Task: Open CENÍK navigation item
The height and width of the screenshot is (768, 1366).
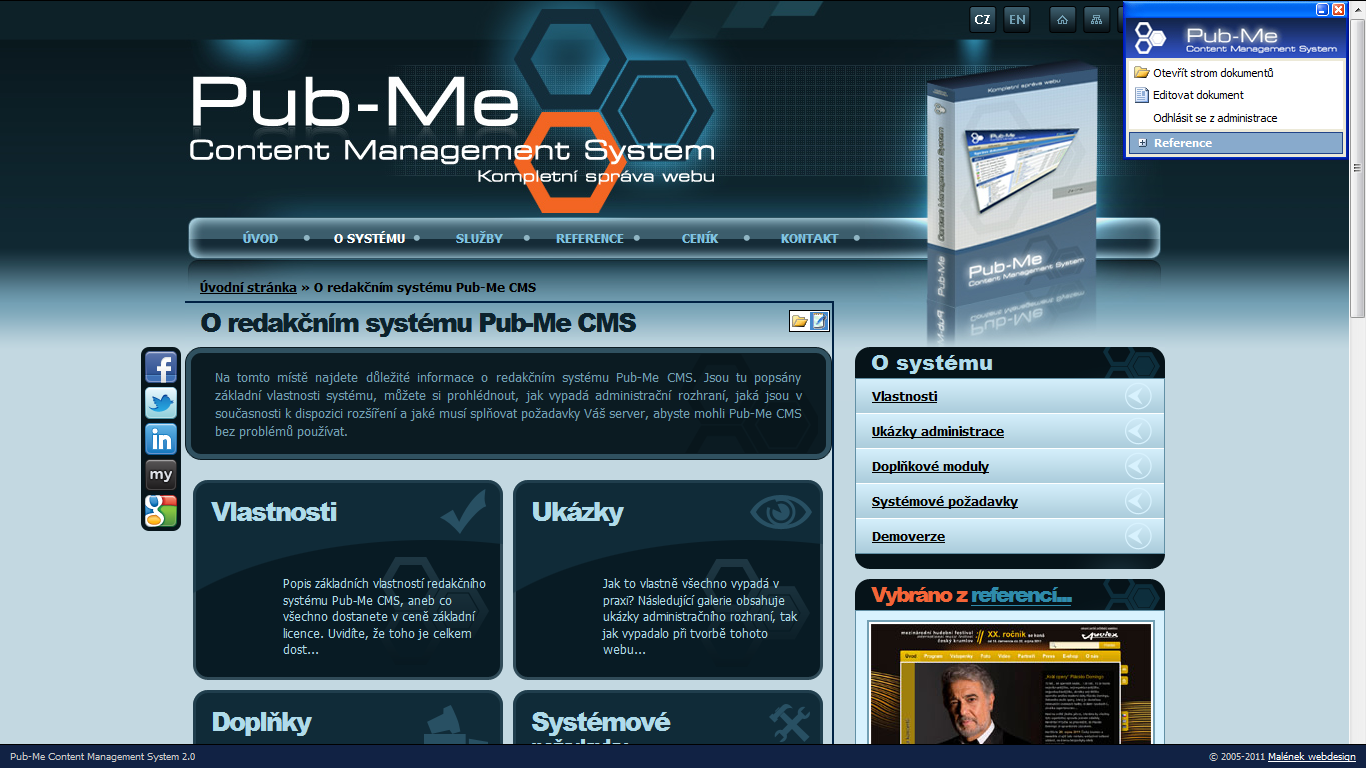Action: 700,238
